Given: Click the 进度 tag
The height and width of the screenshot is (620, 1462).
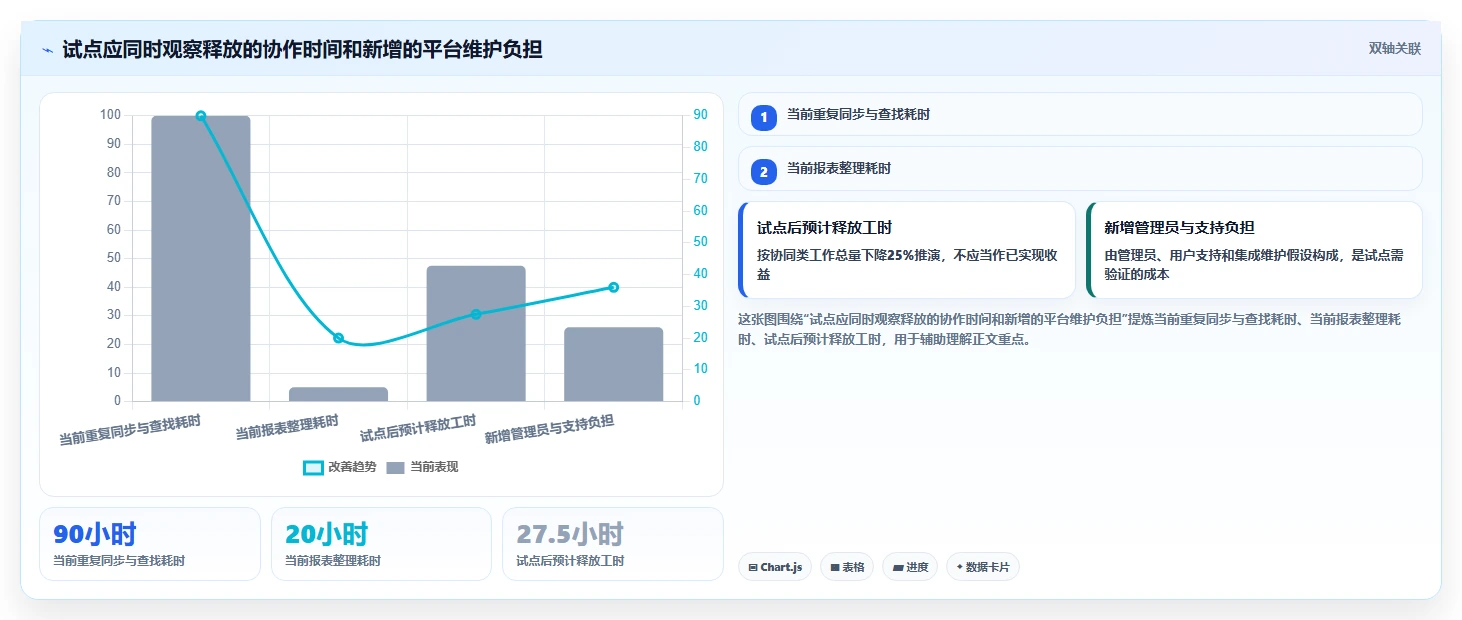Looking at the screenshot, I should click(910, 567).
